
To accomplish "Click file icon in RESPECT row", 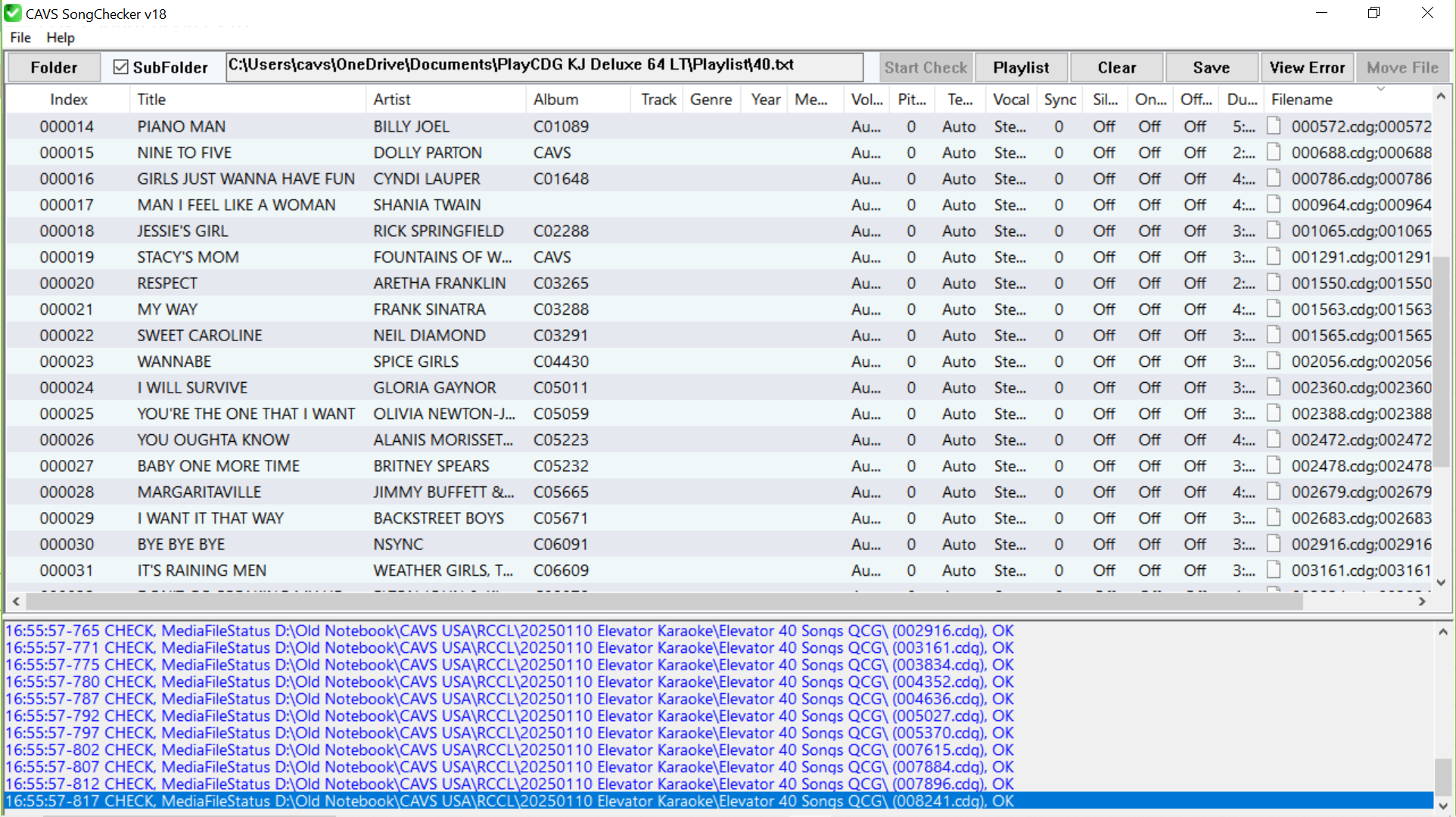I will [x=1274, y=283].
